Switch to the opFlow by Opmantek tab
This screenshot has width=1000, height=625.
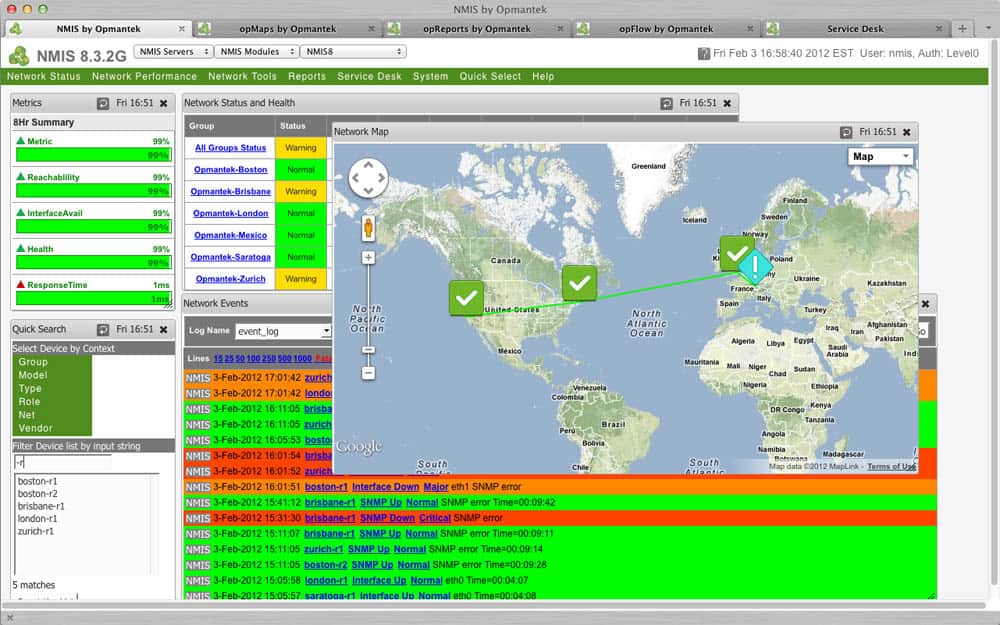[666, 29]
